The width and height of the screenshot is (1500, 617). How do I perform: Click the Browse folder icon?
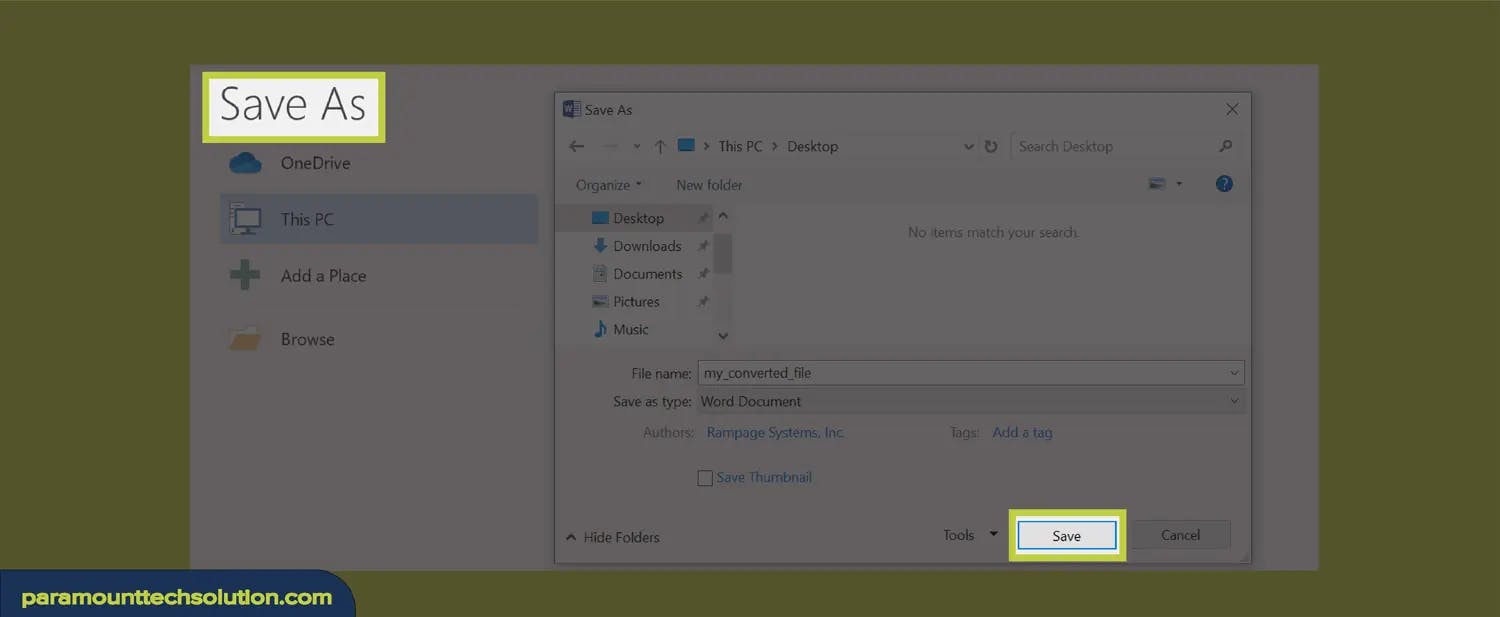click(245, 339)
